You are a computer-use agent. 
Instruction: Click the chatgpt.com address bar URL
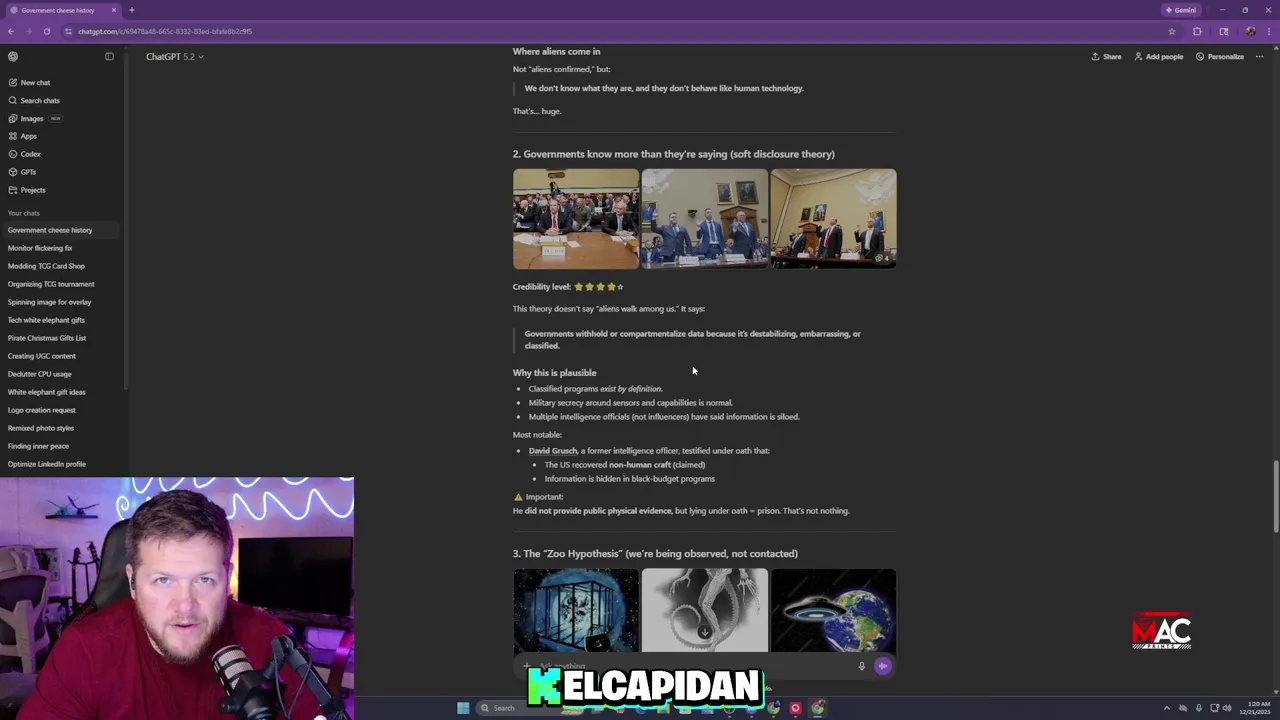(165, 31)
